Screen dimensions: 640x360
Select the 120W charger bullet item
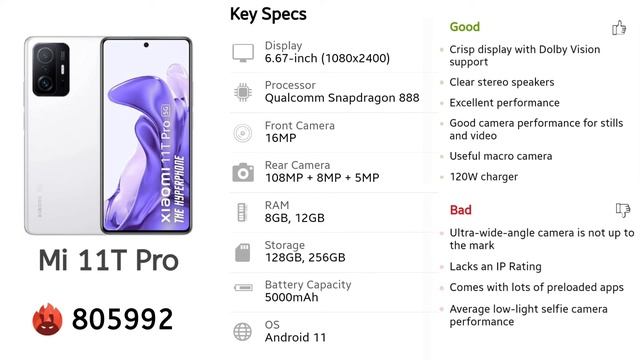coord(484,177)
